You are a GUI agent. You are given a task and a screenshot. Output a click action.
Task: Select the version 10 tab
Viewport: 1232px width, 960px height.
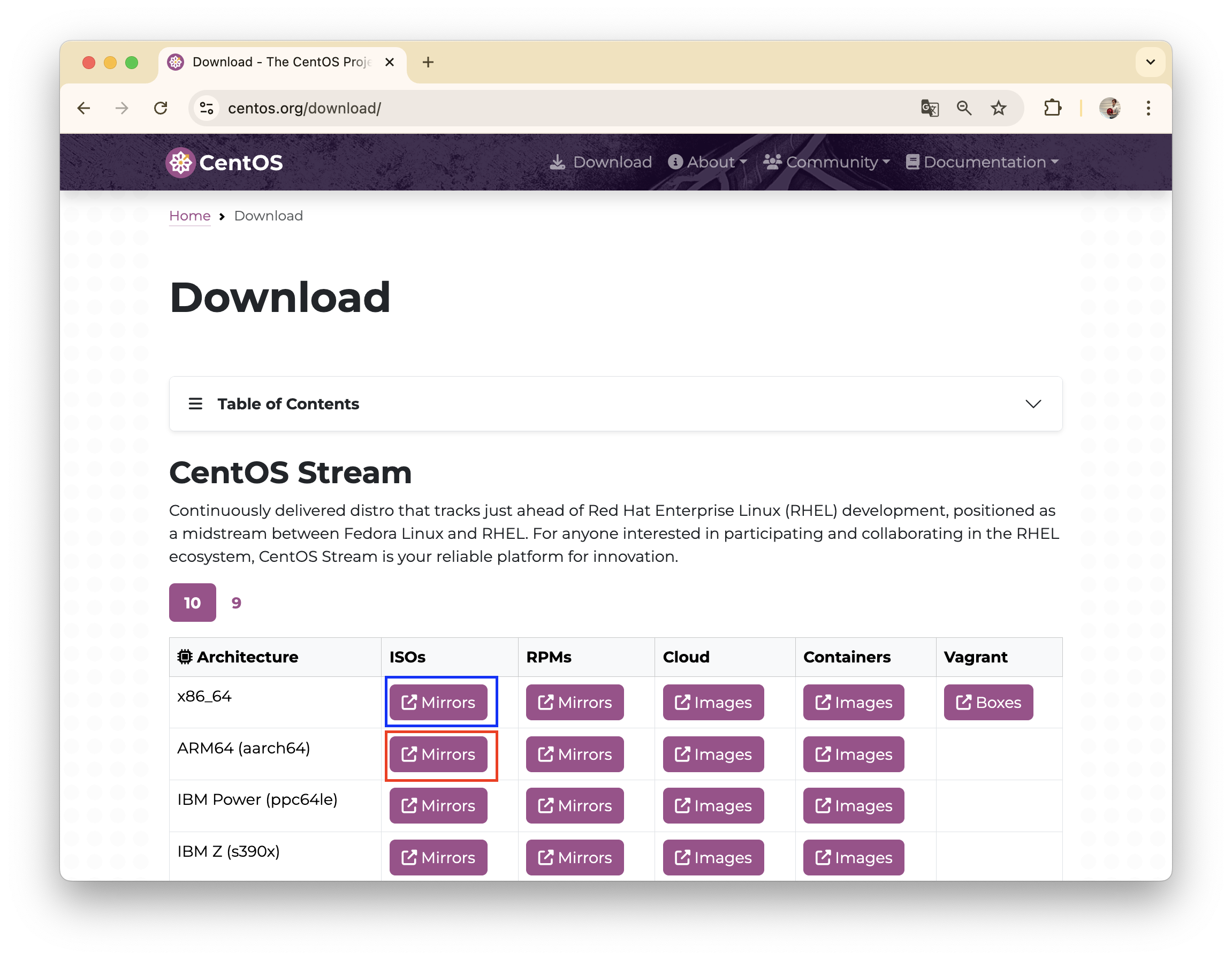click(x=192, y=603)
